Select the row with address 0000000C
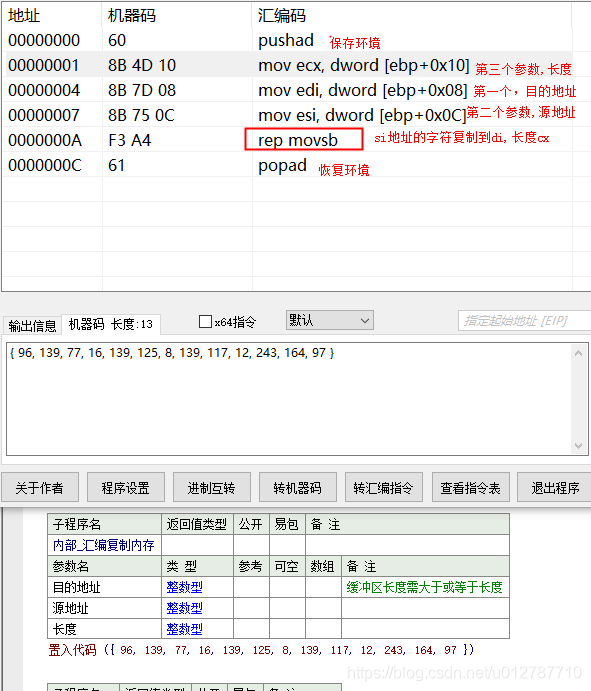This screenshot has height=691, width=591. [286, 165]
